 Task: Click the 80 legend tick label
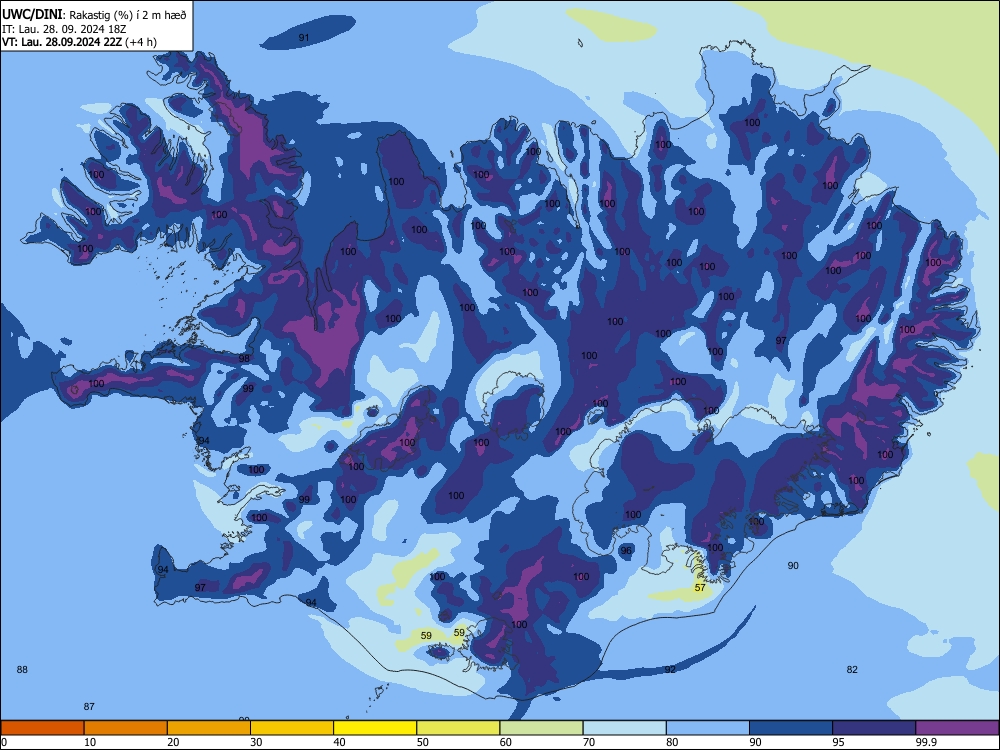[672, 742]
